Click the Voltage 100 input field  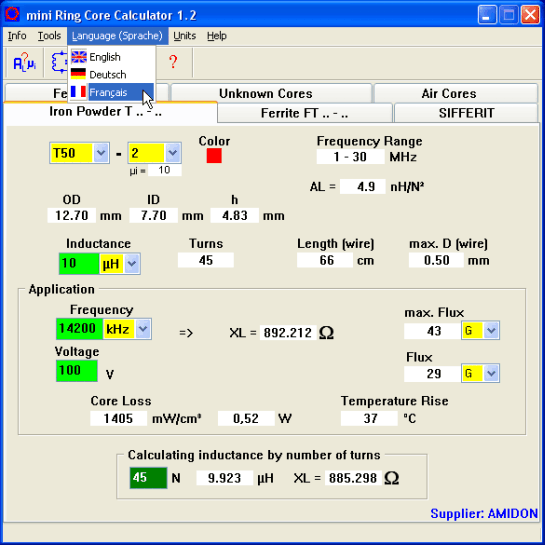click(x=77, y=371)
